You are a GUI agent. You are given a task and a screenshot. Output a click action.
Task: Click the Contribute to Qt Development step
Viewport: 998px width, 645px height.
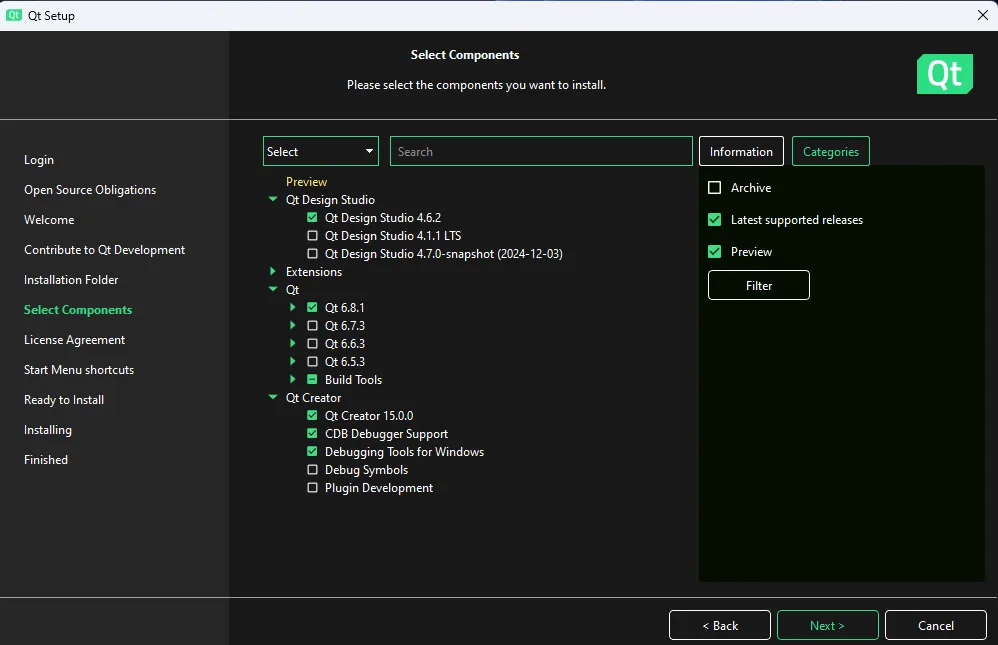104,250
